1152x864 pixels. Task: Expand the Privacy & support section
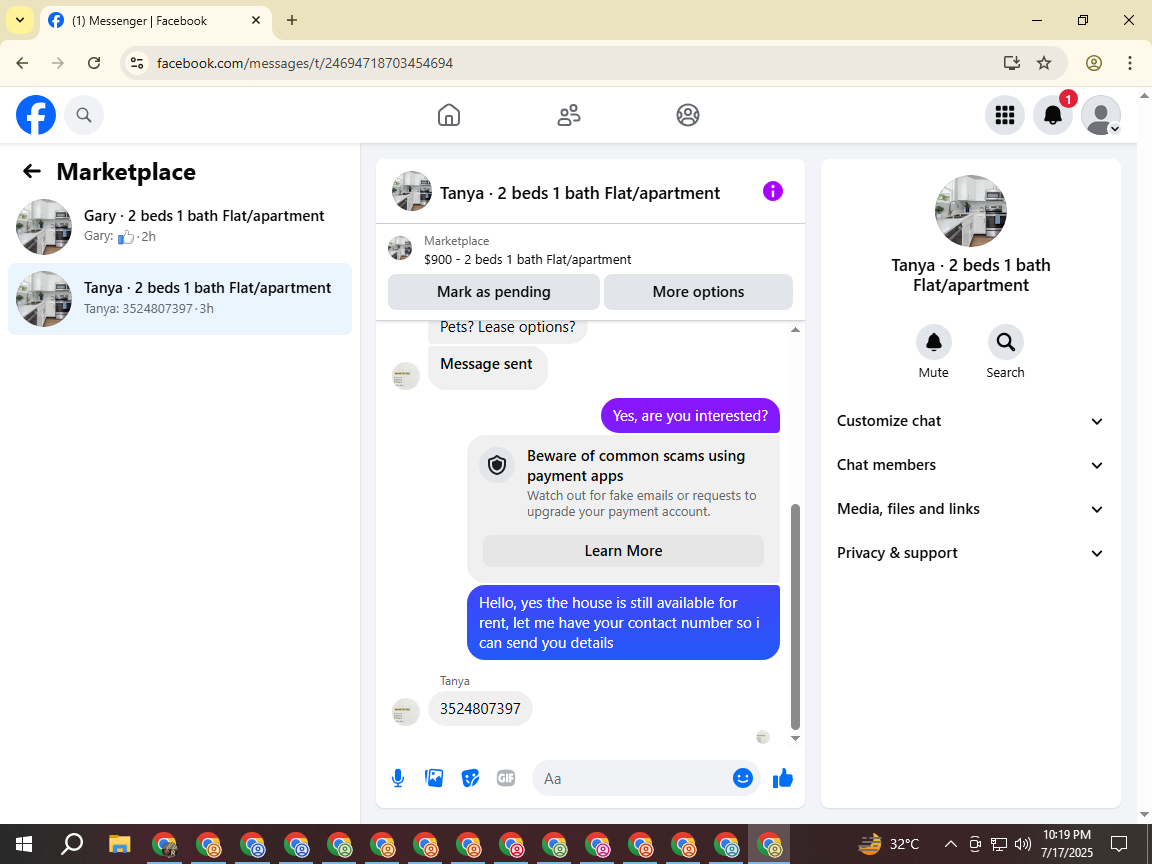[x=971, y=553]
